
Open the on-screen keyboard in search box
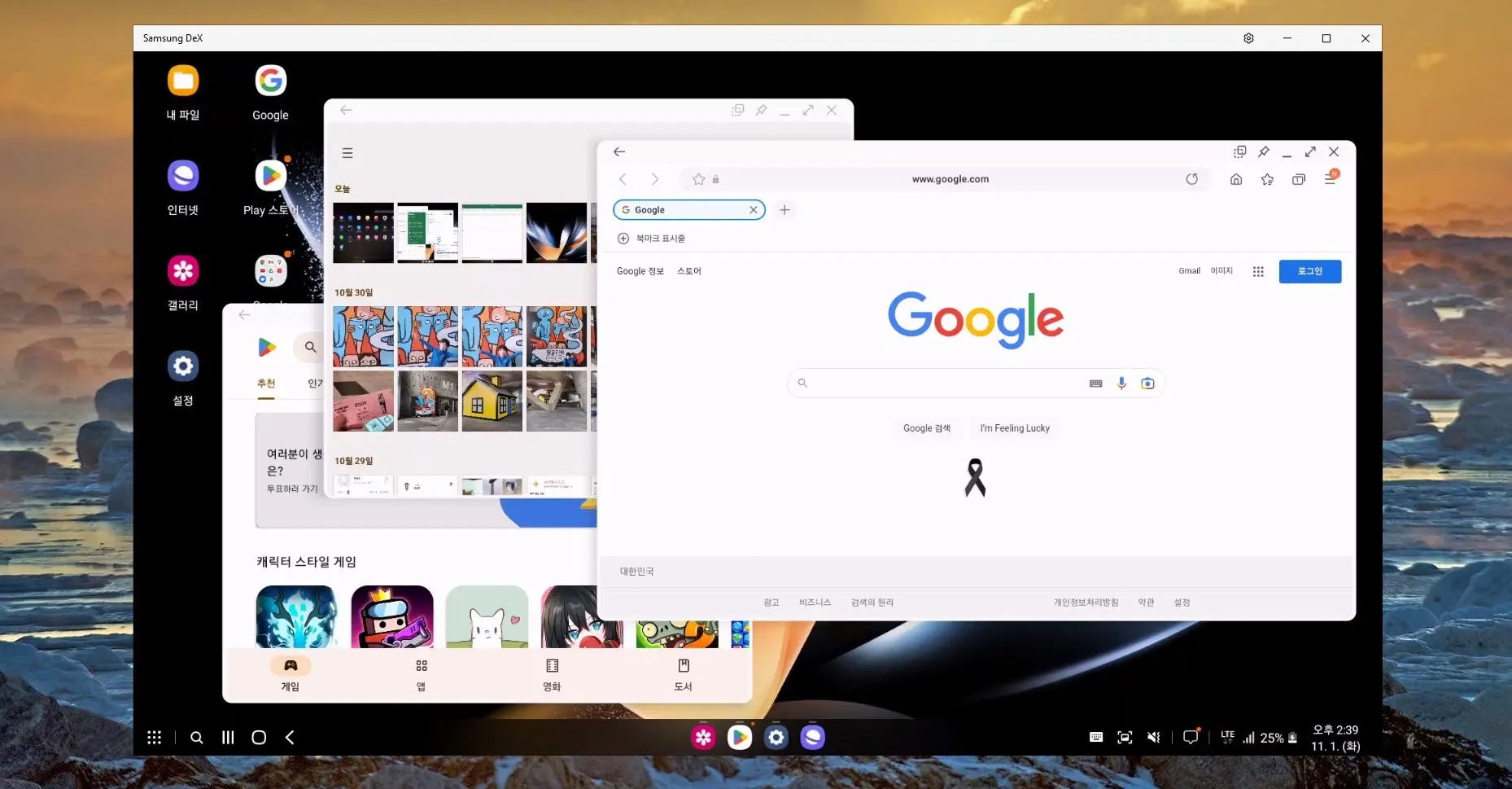tap(1096, 384)
